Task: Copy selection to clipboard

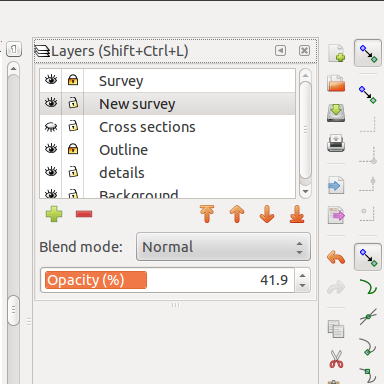Action: pyautogui.click(x=336, y=329)
